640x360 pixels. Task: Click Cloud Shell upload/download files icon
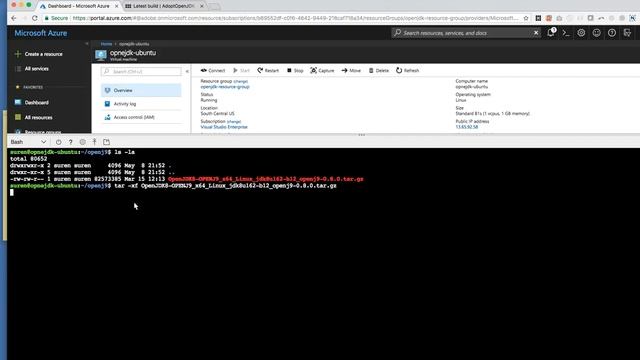tap(94, 142)
